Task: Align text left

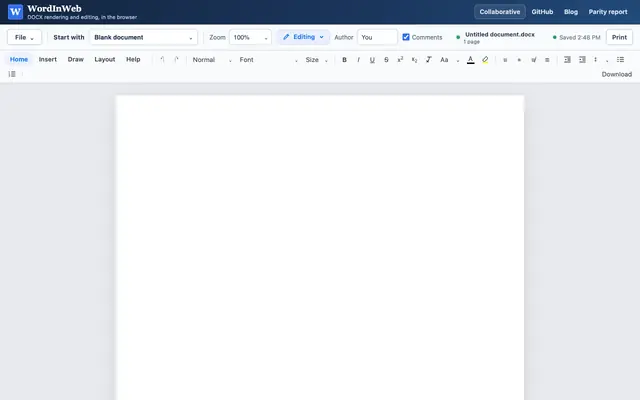Action: coord(505,60)
